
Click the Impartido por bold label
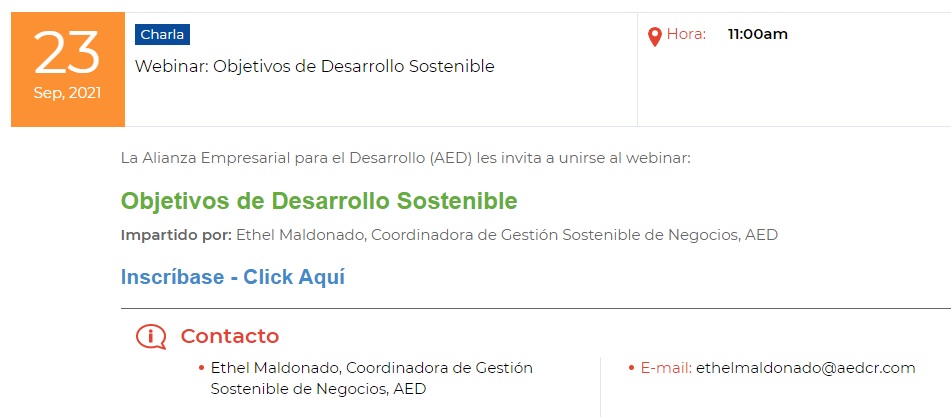(176, 235)
